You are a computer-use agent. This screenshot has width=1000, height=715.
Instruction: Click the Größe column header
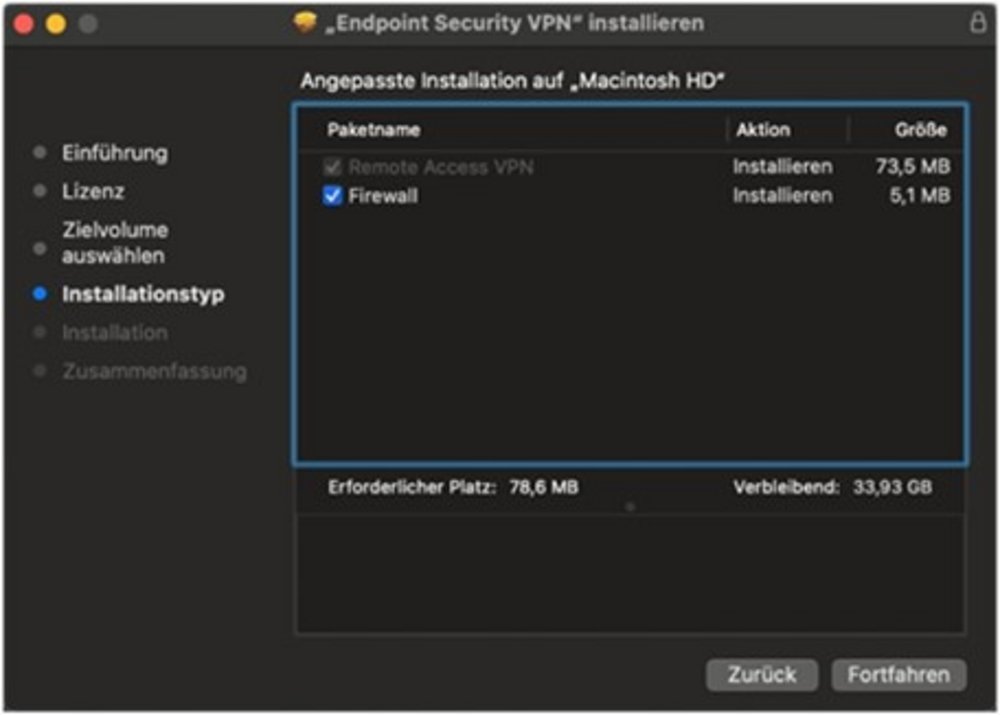coord(920,130)
